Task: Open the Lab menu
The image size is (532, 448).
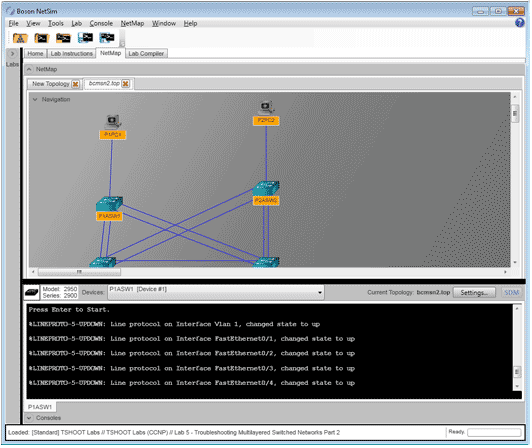Action: [77, 23]
